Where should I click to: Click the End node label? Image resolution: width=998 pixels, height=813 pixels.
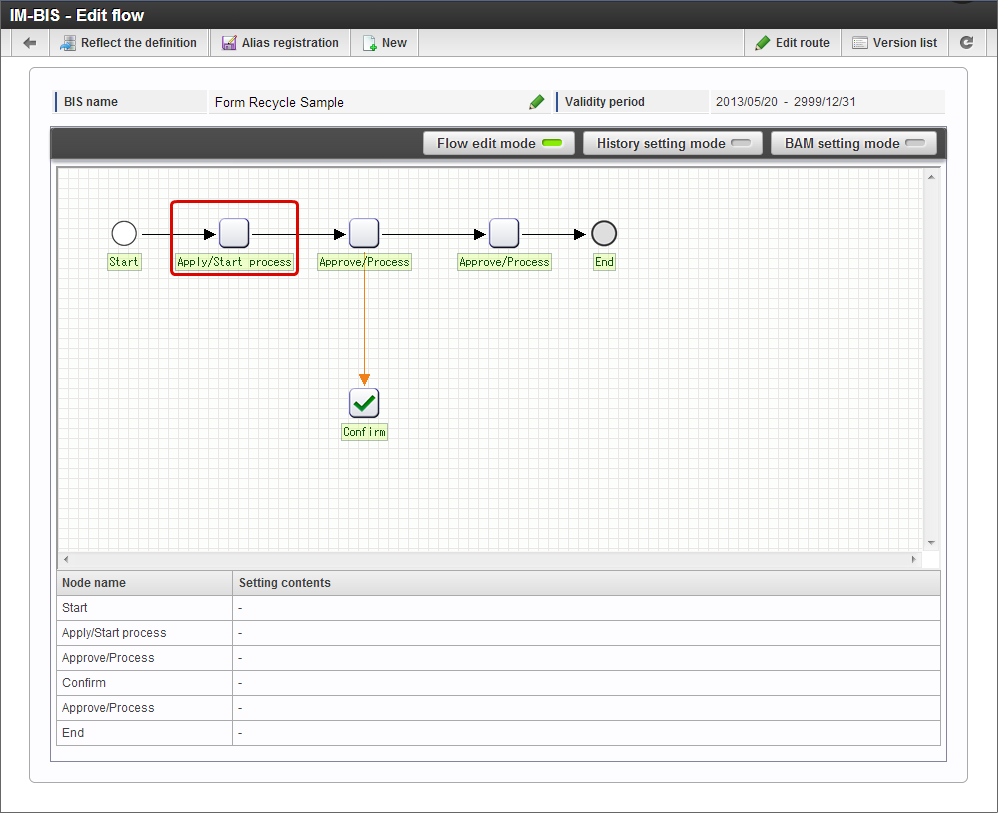[x=604, y=262]
